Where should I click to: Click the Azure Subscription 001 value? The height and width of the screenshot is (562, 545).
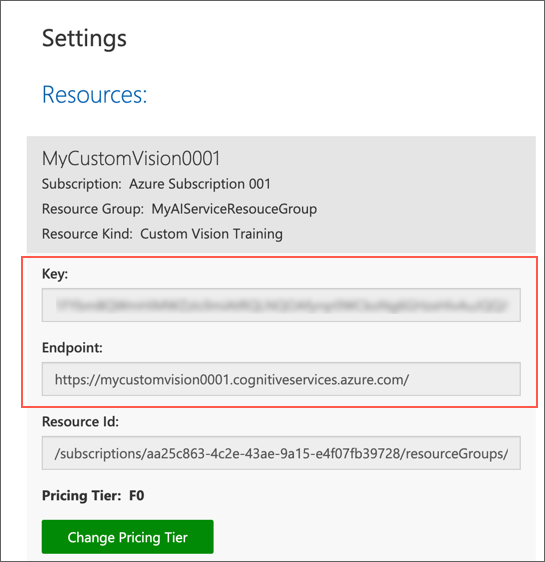(200, 184)
